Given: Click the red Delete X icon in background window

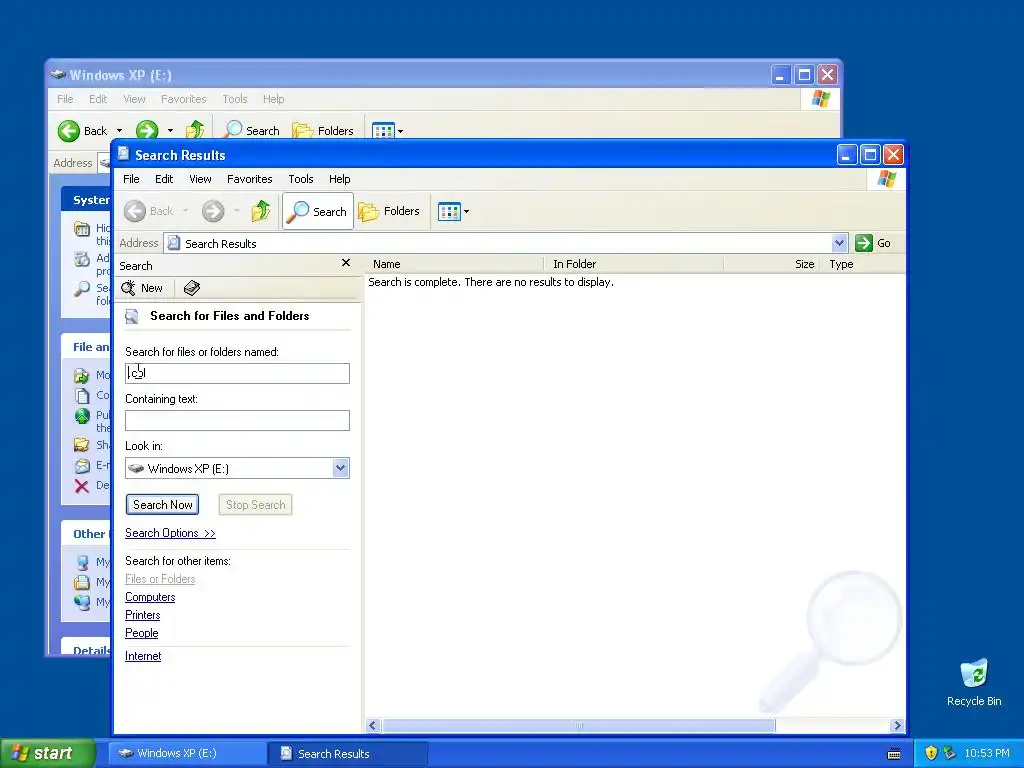Looking at the screenshot, I should click(x=82, y=486).
